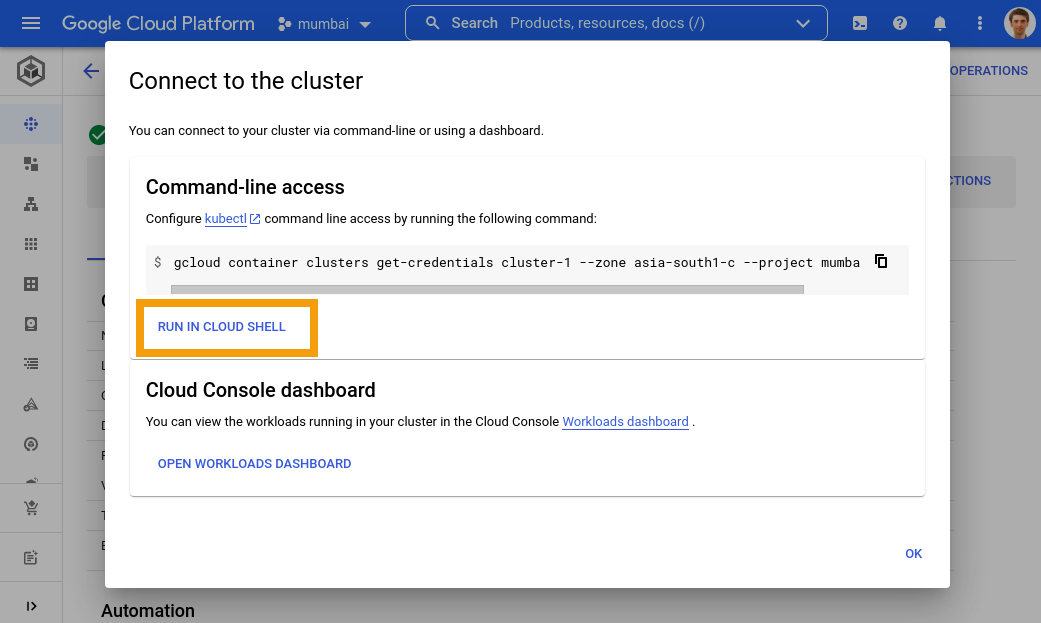This screenshot has height=623, width=1041.
Task: View notifications bell icon
Action: (x=939, y=23)
